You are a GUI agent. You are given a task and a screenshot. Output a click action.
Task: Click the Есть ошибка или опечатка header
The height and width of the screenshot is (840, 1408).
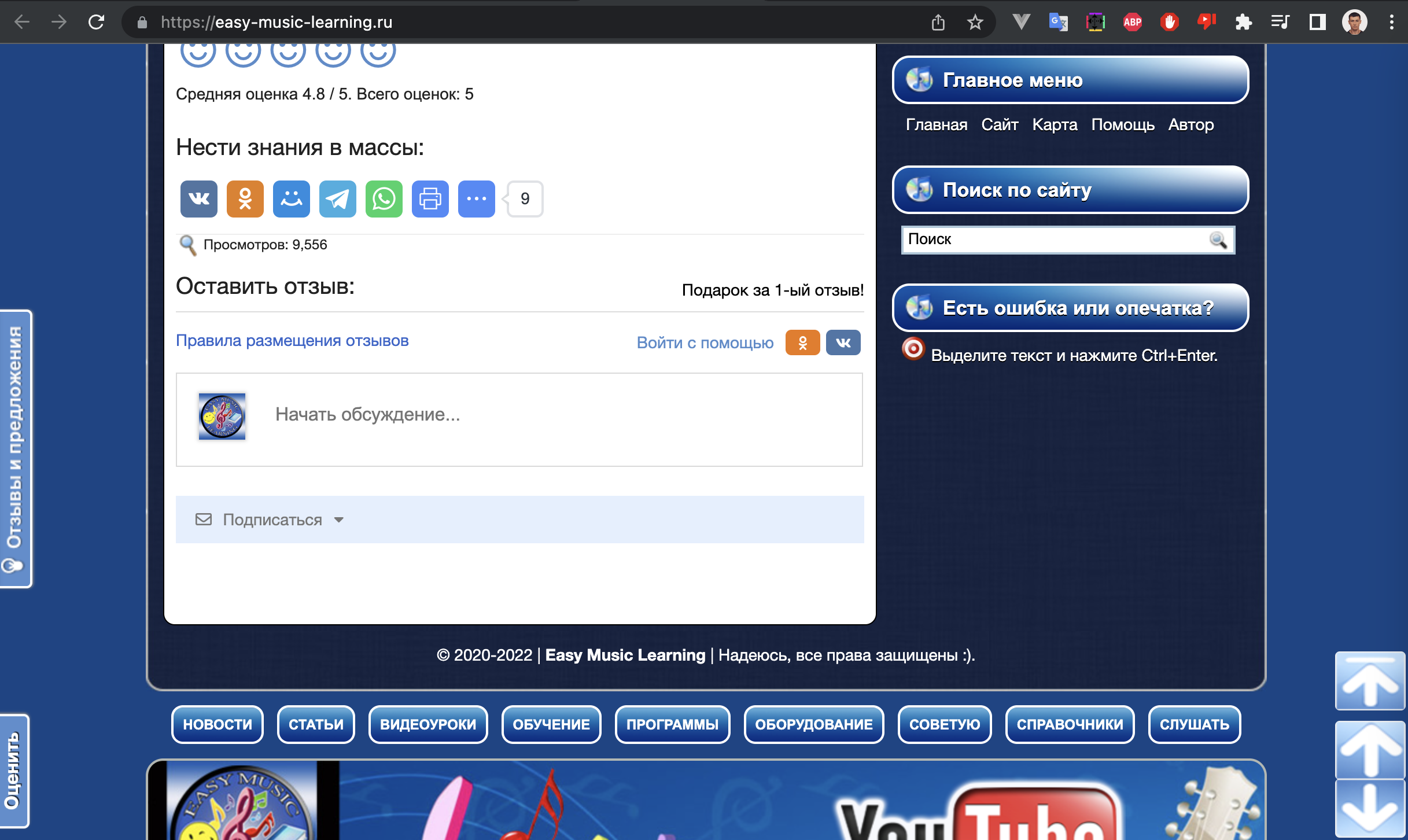pyautogui.click(x=1070, y=308)
